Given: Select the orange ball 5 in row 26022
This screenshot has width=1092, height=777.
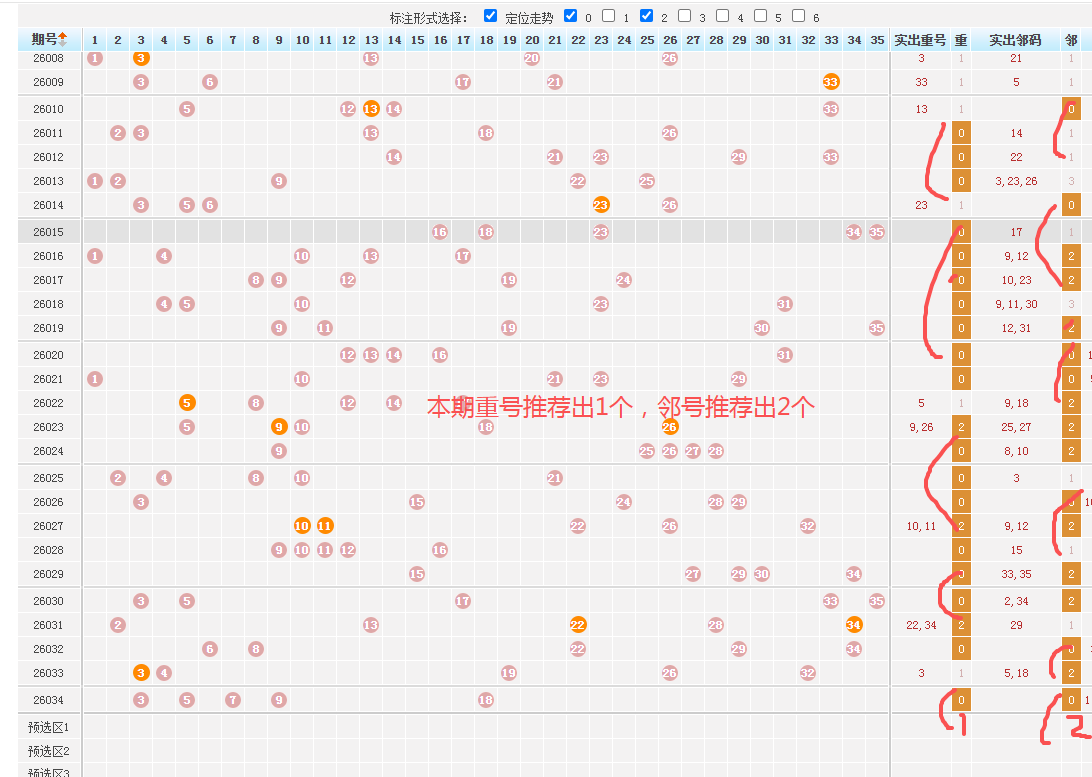Looking at the screenshot, I should [187, 403].
